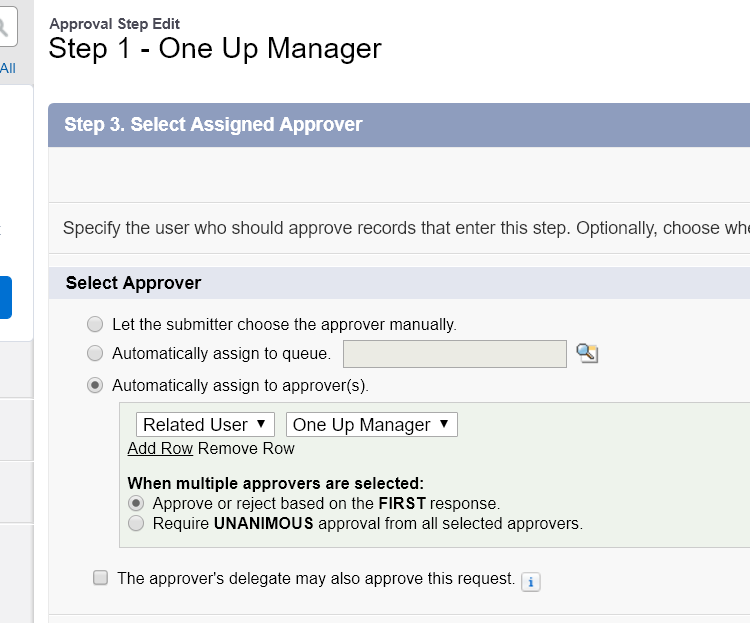Click the 'All' link in sidebar
Screen dimensions: 750x623
pos(8,68)
